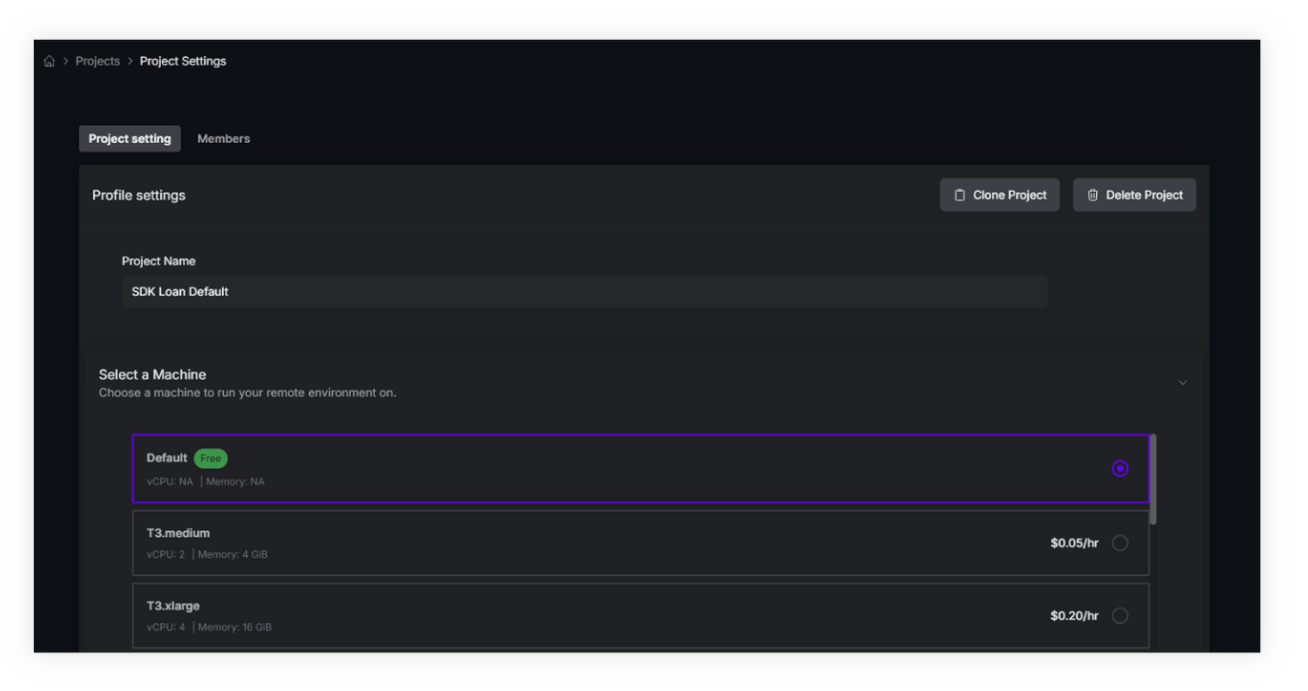
Task: Click the machine list scrollbar
Action: tap(1153, 479)
